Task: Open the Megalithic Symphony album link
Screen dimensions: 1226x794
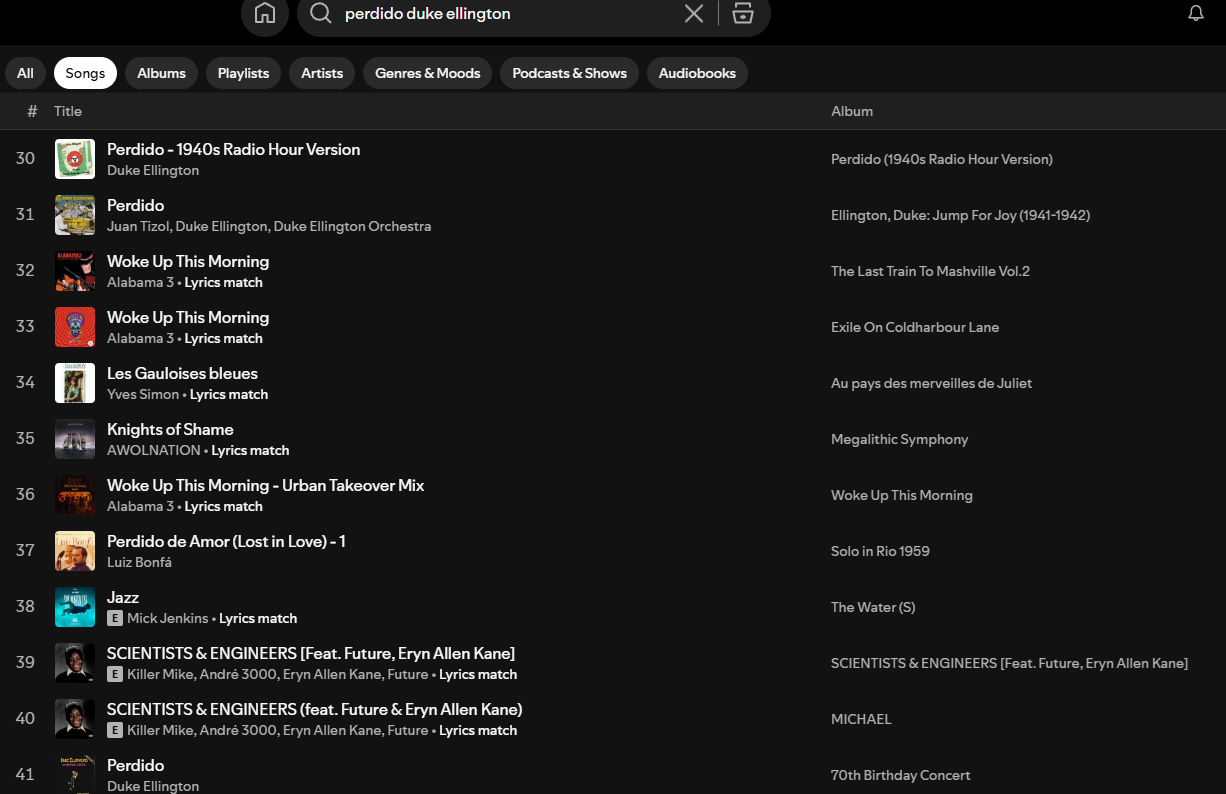Action: click(899, 439)
